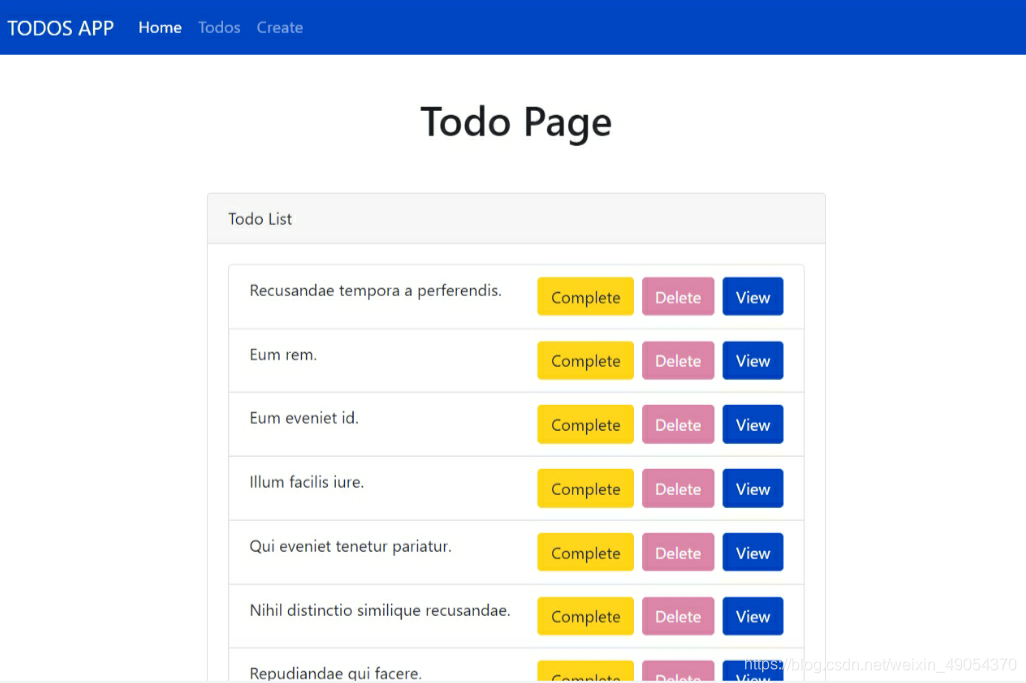Delete the 'Eum eveniet id.' todo

coord(678,424)
